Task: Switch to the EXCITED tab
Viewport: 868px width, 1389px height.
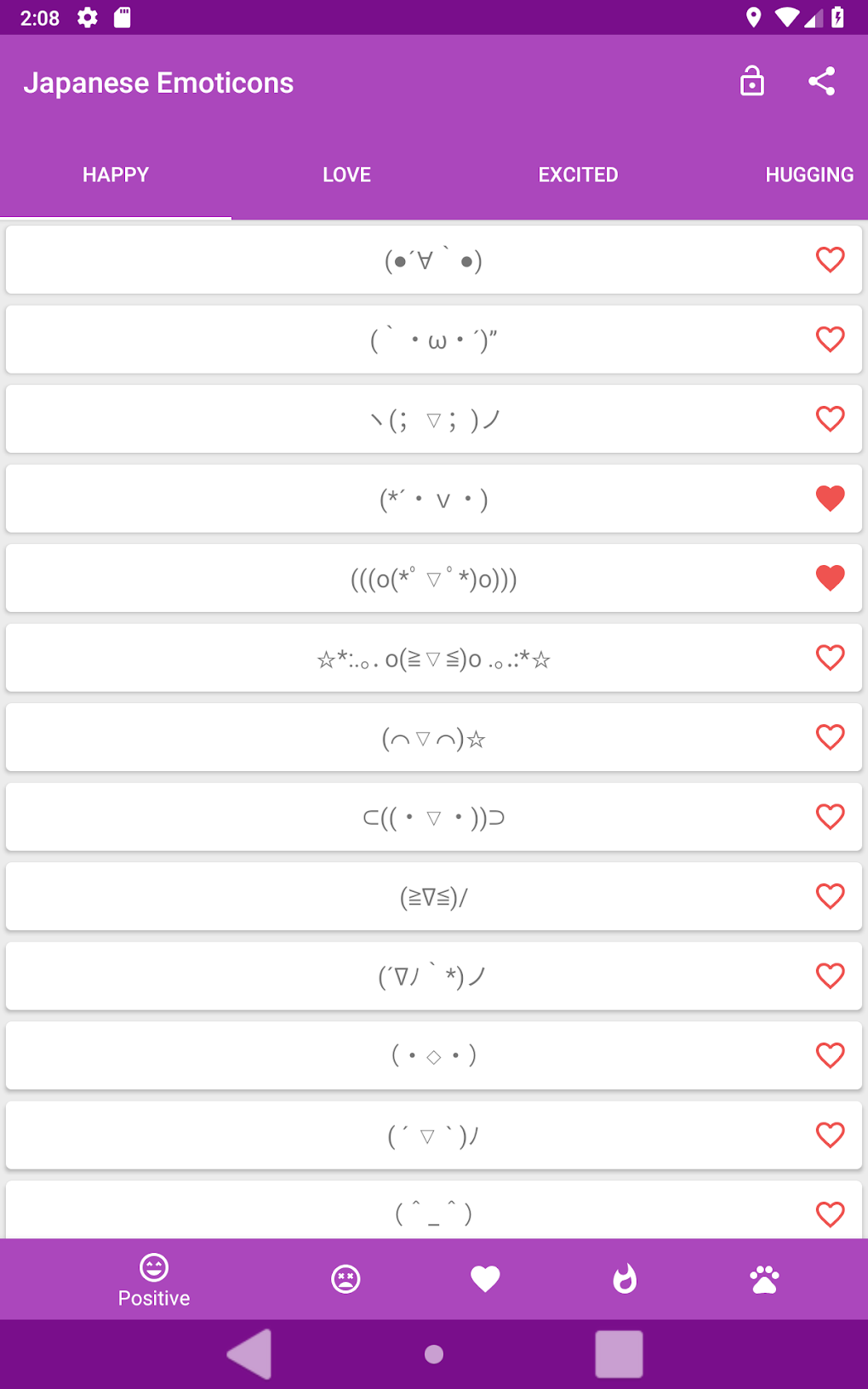Action: click(x=578, y=174)
